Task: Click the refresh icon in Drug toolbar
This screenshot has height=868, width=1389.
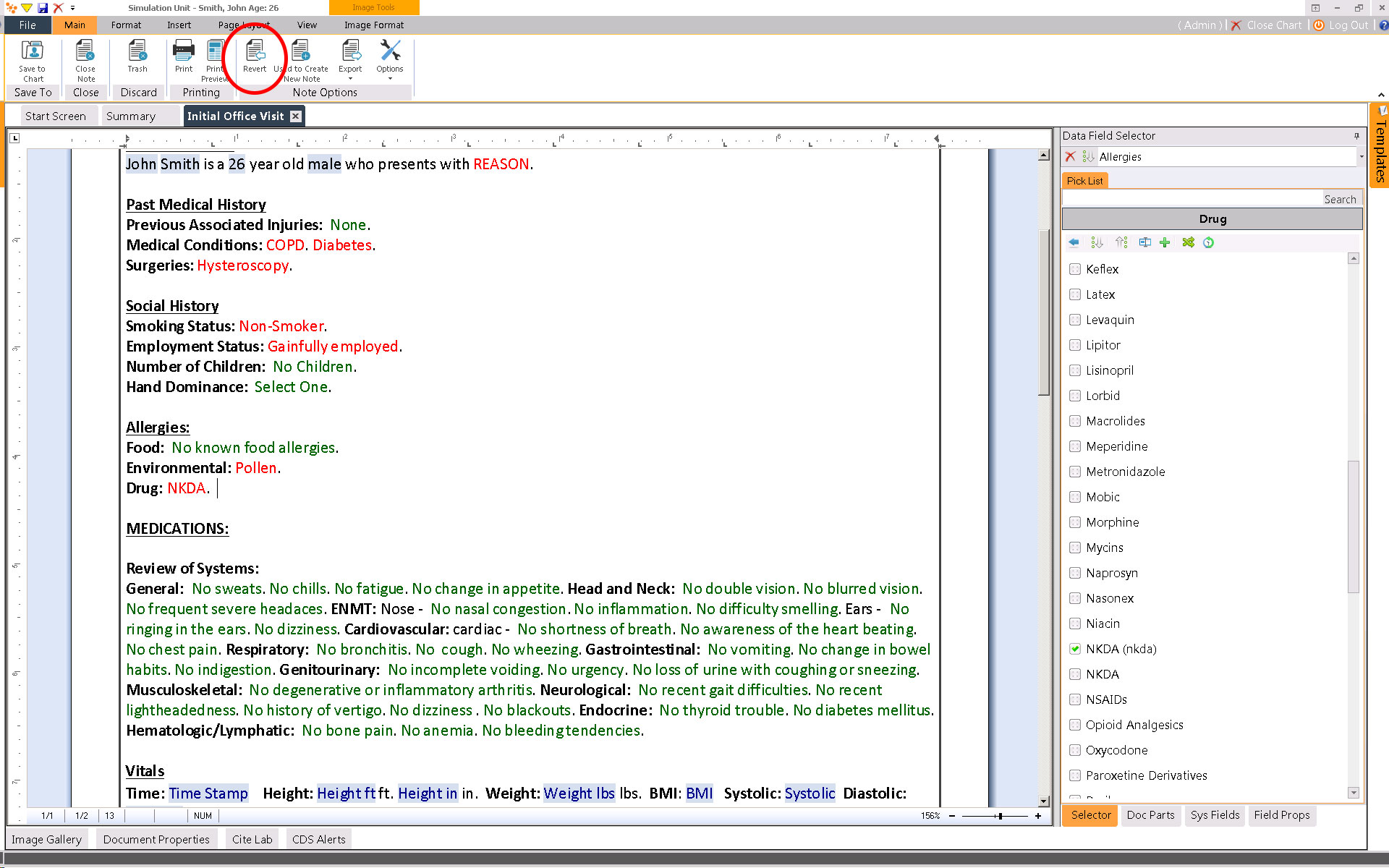Action: 1208,242
